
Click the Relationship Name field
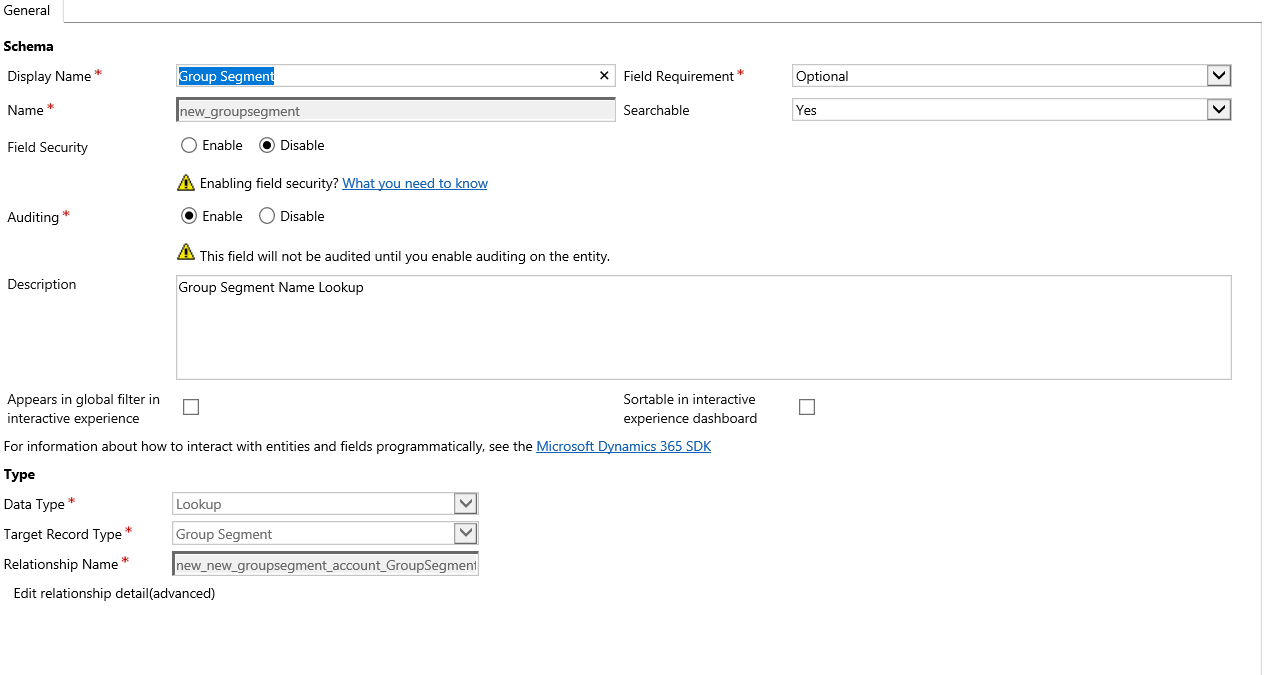[x=326, y=565]
